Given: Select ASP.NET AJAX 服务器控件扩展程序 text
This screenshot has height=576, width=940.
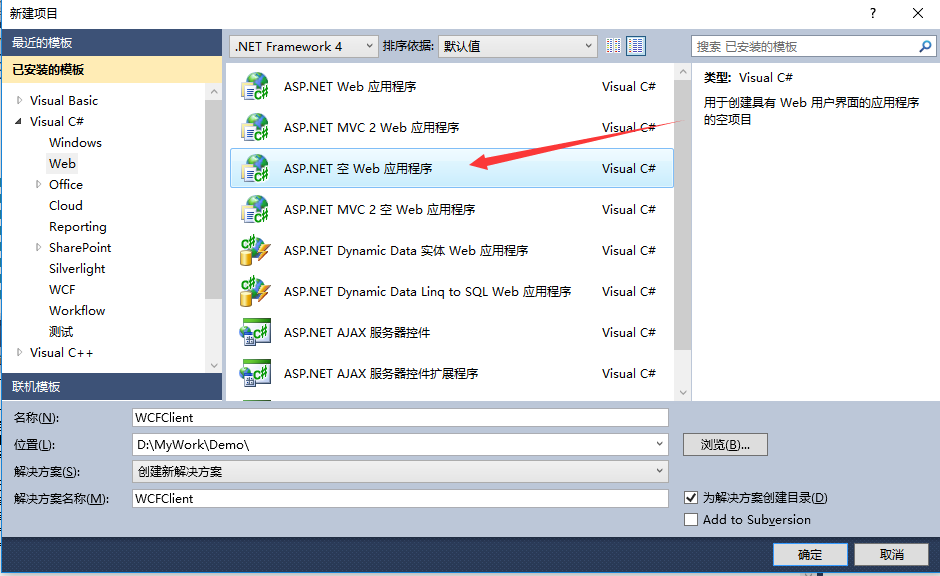Looking at the screenshot, I should click(x=381, y=373).
